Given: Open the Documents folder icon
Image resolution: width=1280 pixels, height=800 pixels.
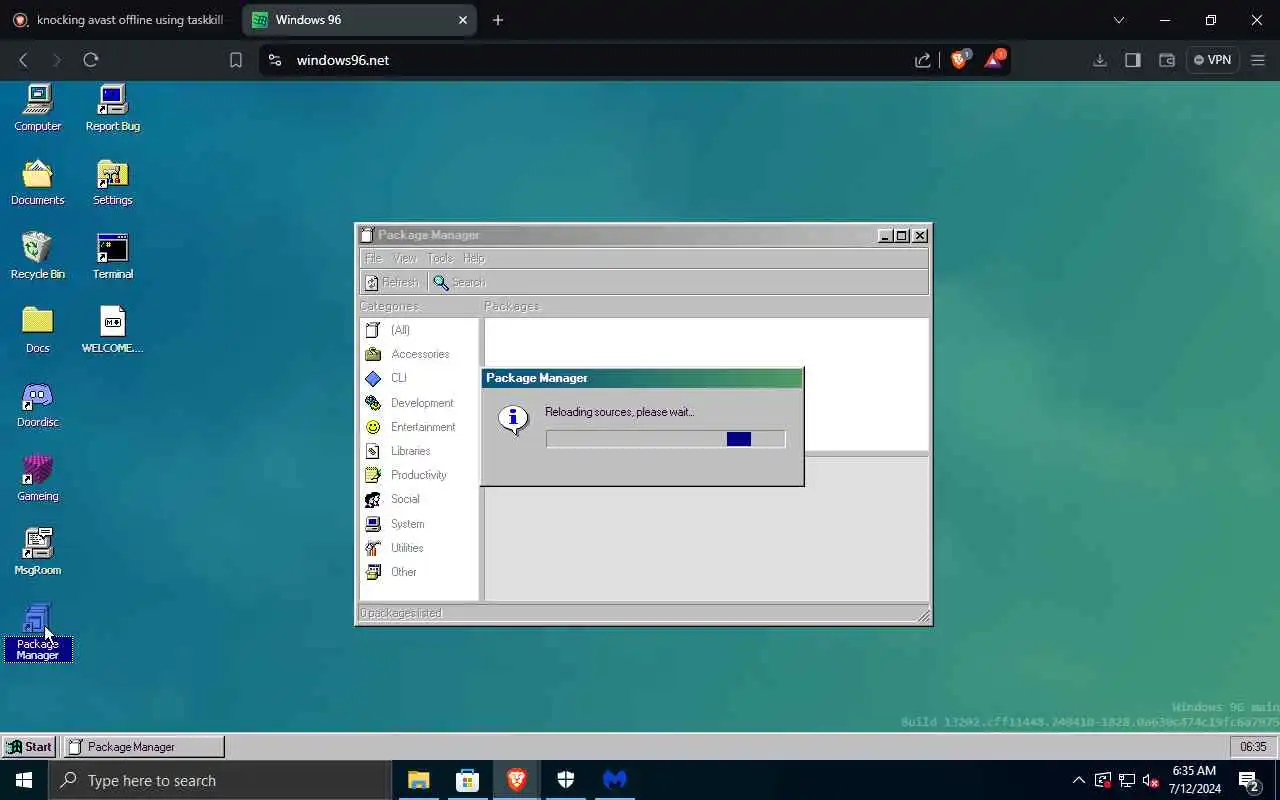Looking at the screenshot, I should [38, 182].
